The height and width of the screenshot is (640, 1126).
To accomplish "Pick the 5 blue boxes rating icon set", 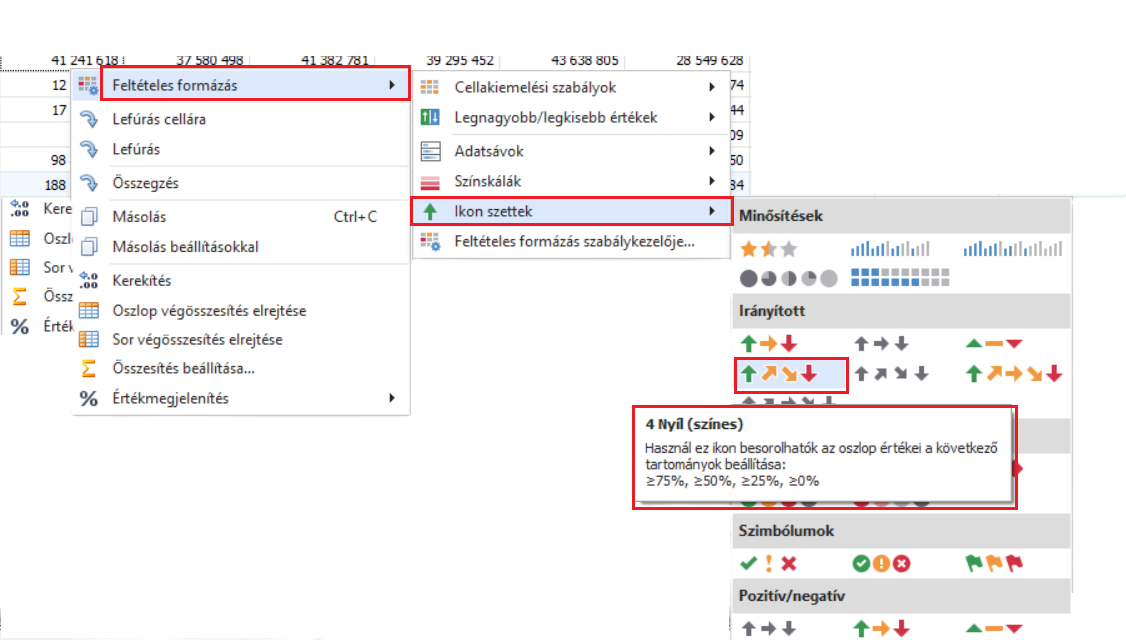I will point(899,278).
